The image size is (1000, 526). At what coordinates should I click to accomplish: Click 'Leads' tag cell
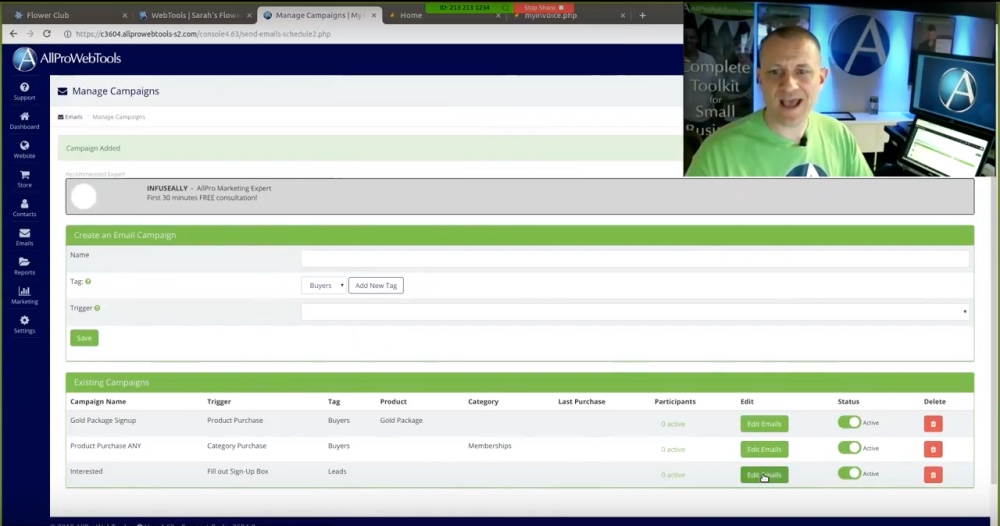tap(337, 472)
